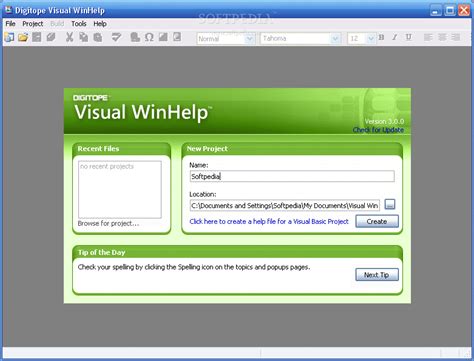Screen dimensions: 474x361
Task: Align text right
Action: [x=456, y=38]
